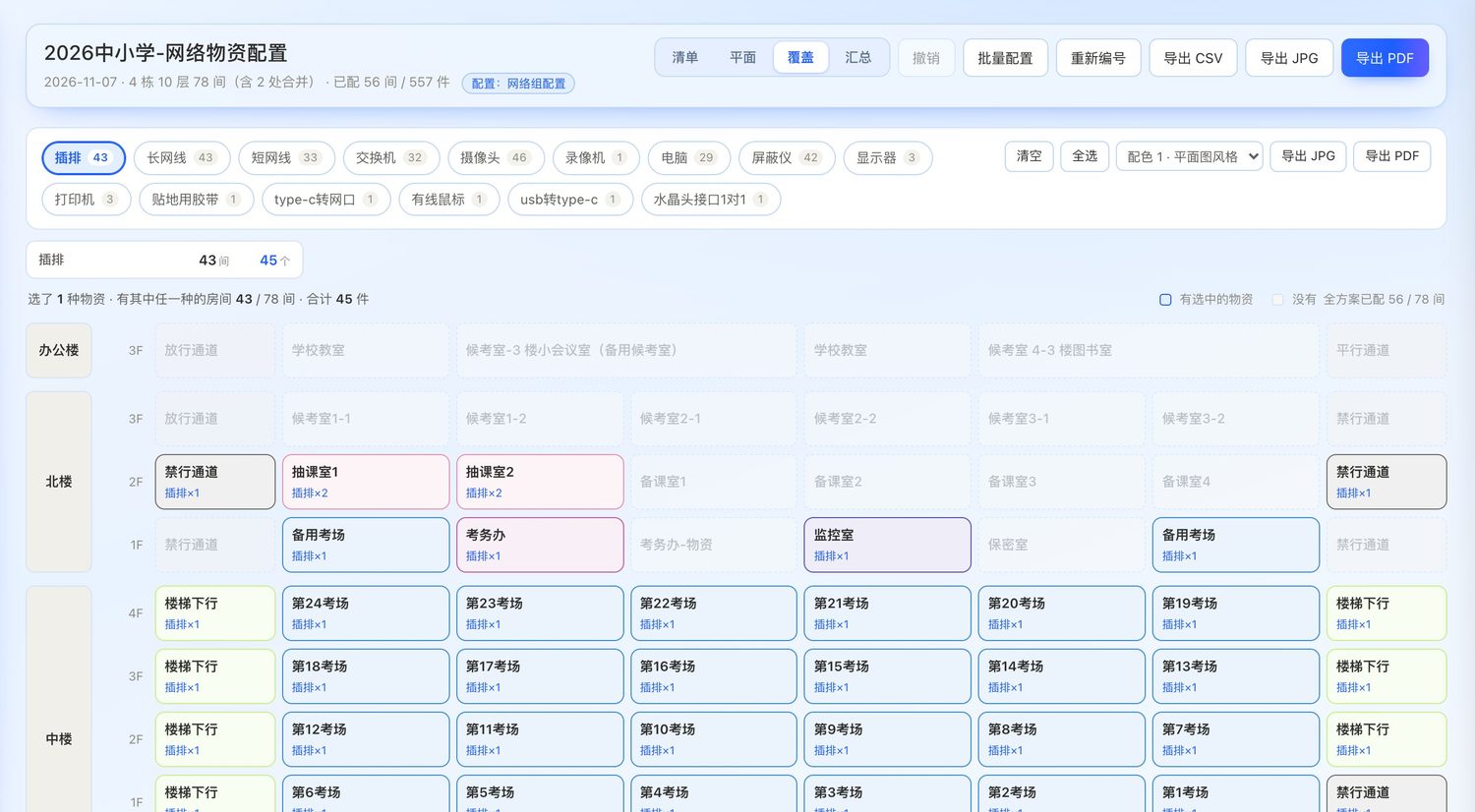The image size is (1475, 812).
Task: Open 批量配置 batch configuration
Action: [x=1005, y=58]
